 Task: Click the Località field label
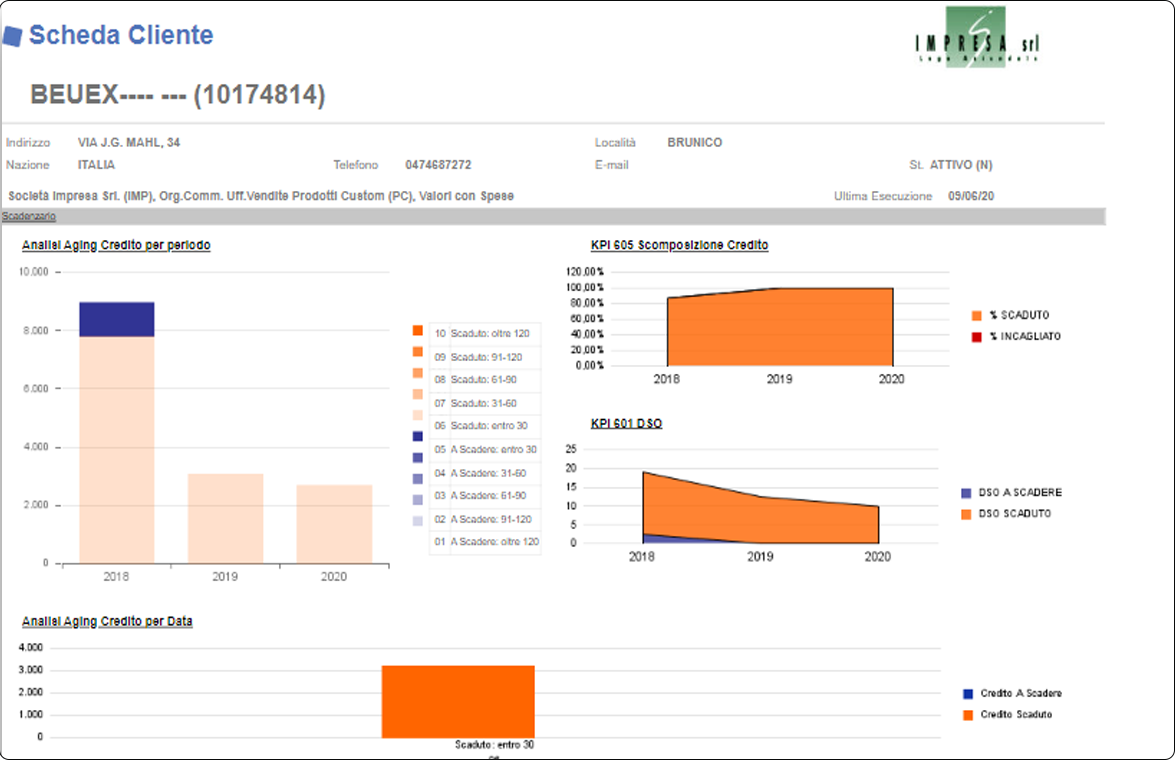615,142
